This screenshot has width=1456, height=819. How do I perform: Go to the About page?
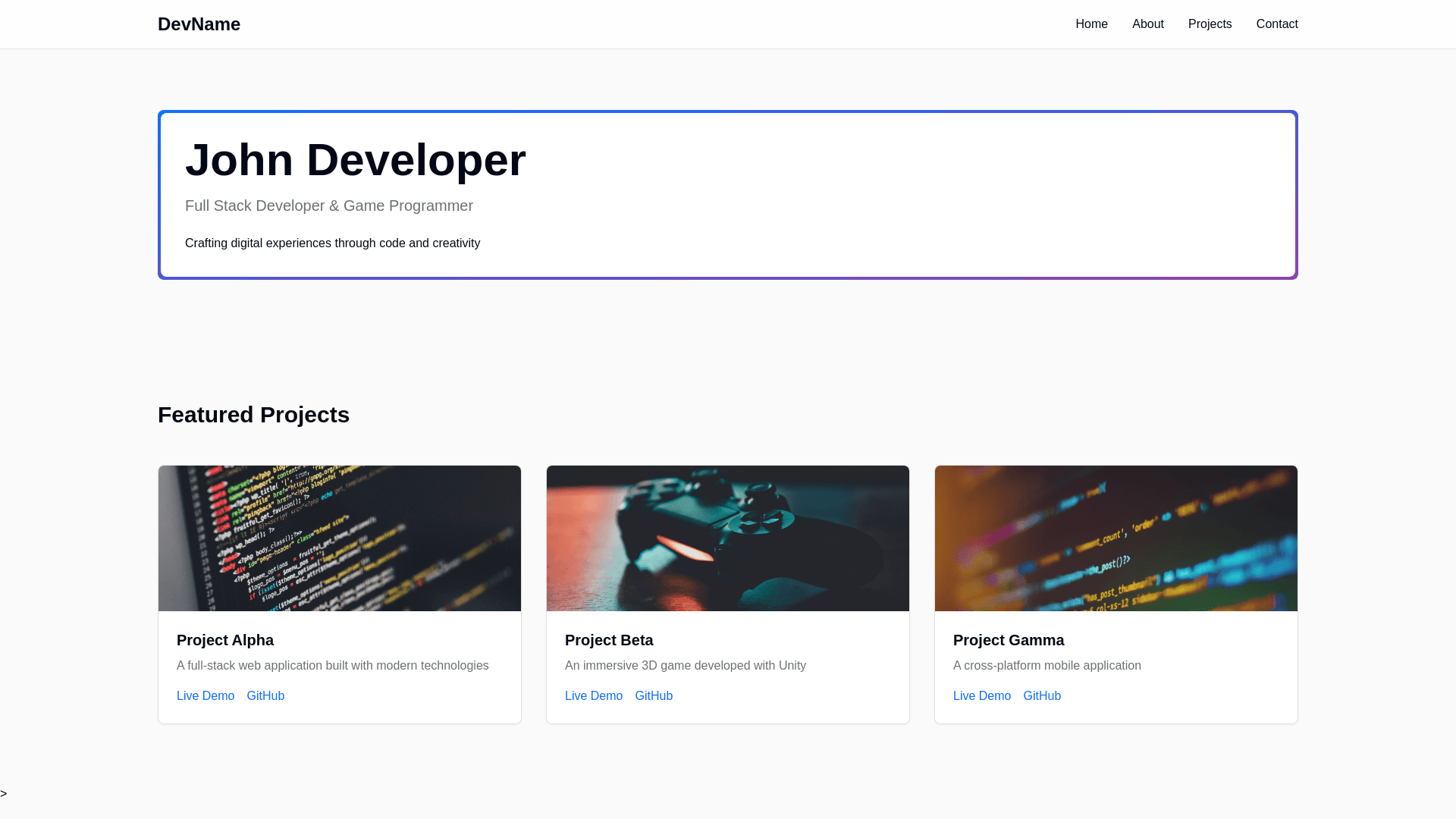(1147, 24)
